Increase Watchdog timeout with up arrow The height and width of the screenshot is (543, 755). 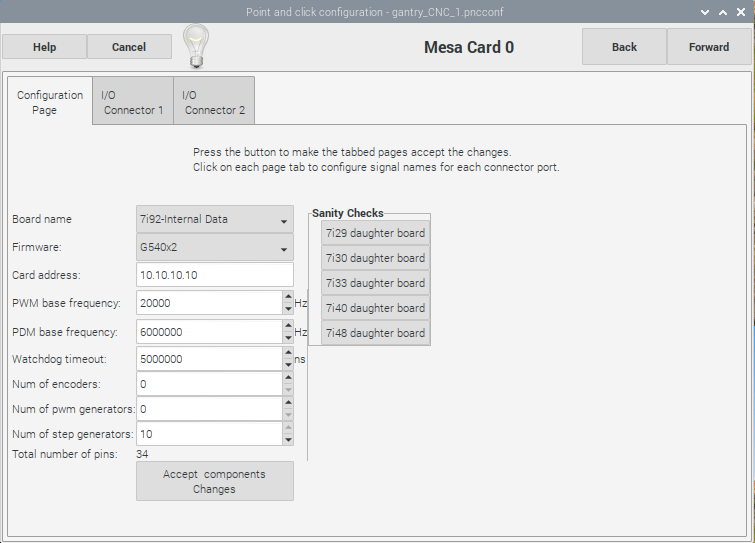[288, 353]
